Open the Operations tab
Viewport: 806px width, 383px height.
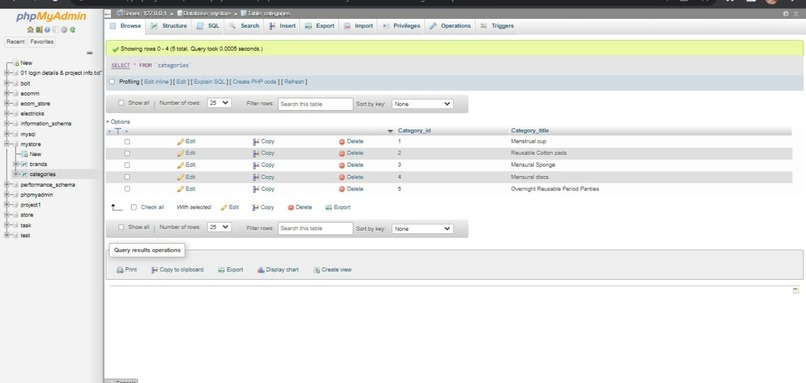pos(450,26)
